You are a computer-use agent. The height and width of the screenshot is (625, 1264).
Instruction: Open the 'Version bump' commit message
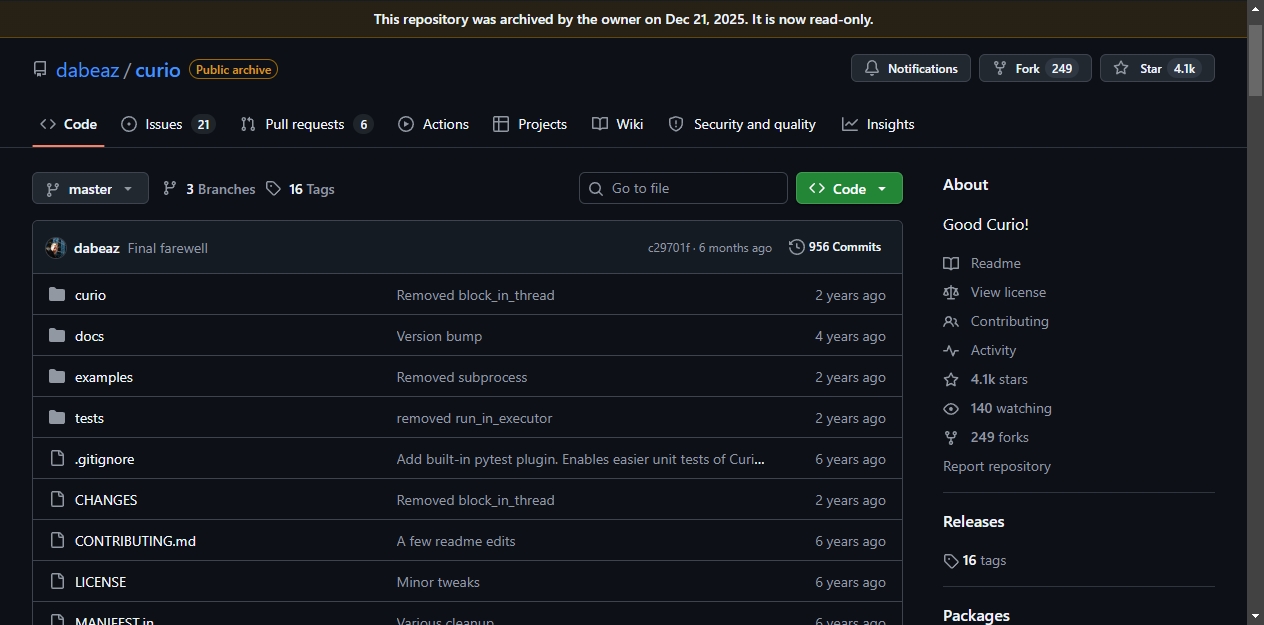(x=439, y=336)
